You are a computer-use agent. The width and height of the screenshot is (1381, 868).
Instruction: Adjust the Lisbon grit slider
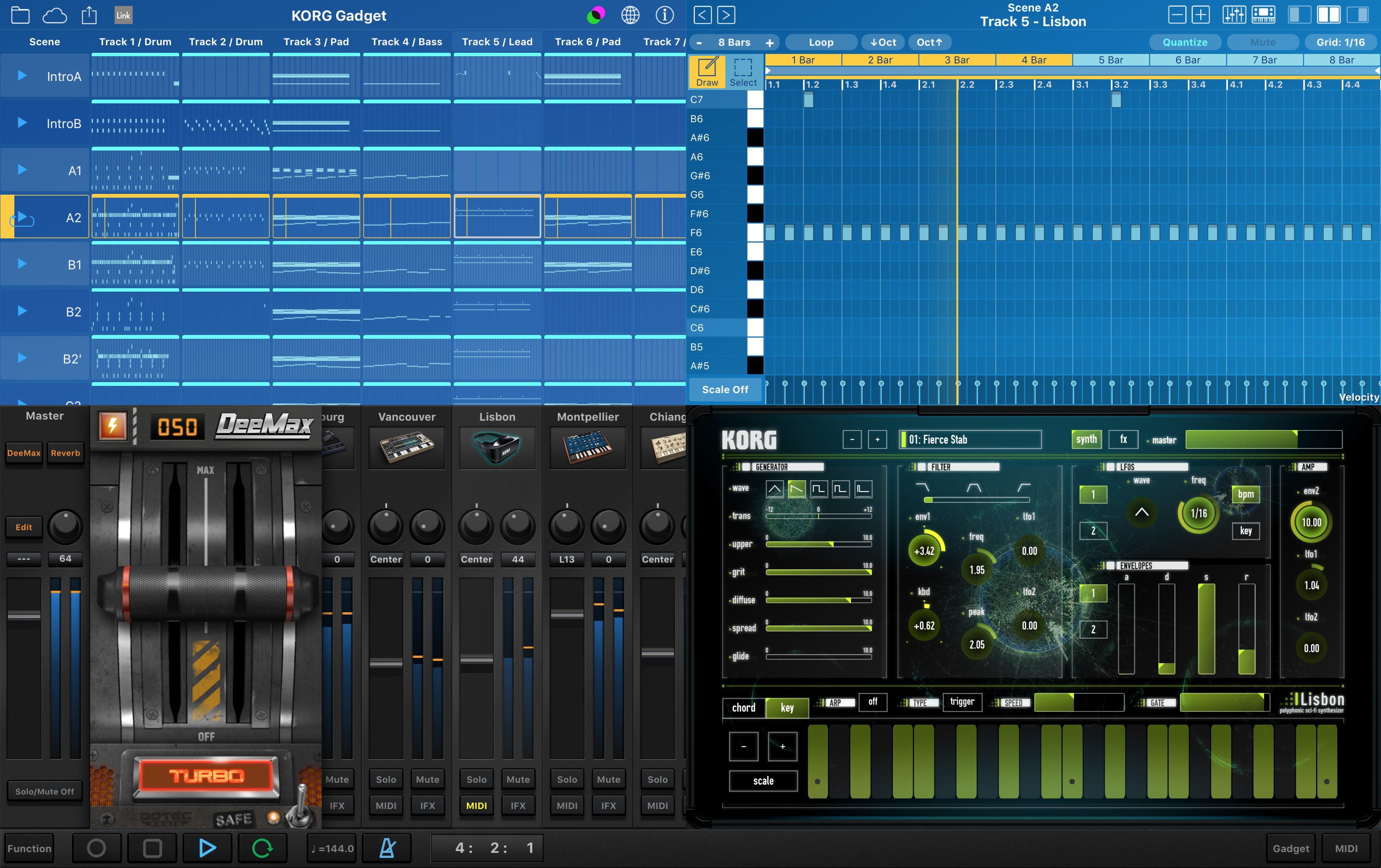click(819, 572)
